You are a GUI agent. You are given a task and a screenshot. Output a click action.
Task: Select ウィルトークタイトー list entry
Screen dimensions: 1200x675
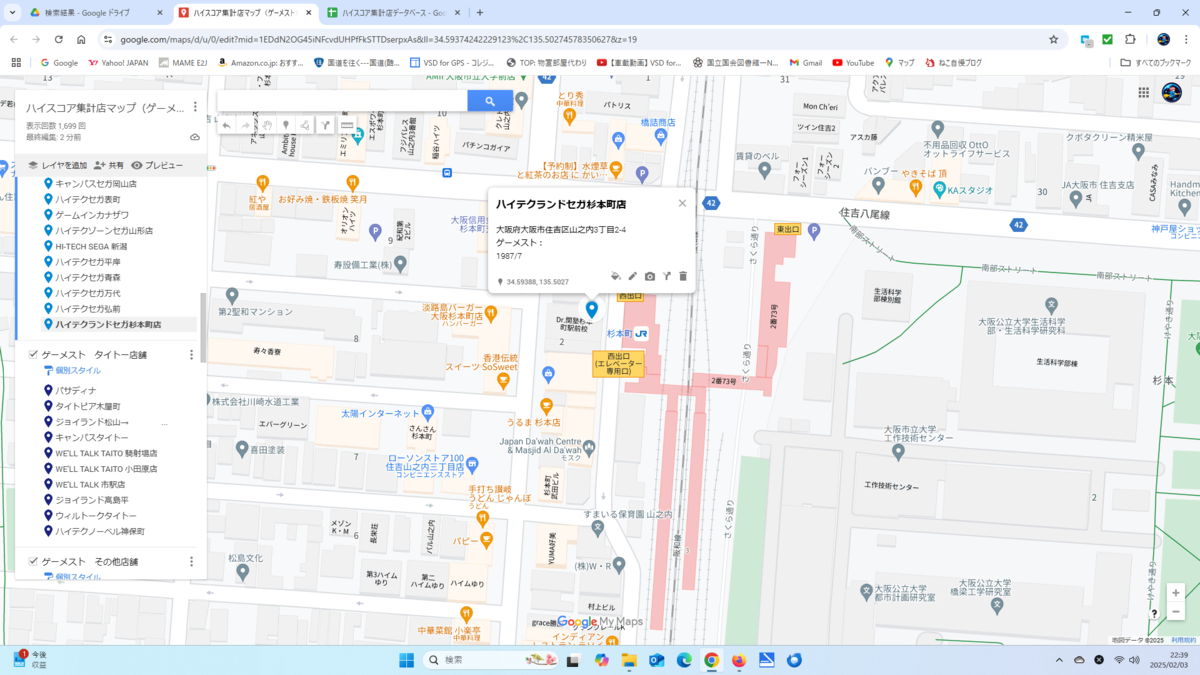pyautogui.click(x=96, y=515)
